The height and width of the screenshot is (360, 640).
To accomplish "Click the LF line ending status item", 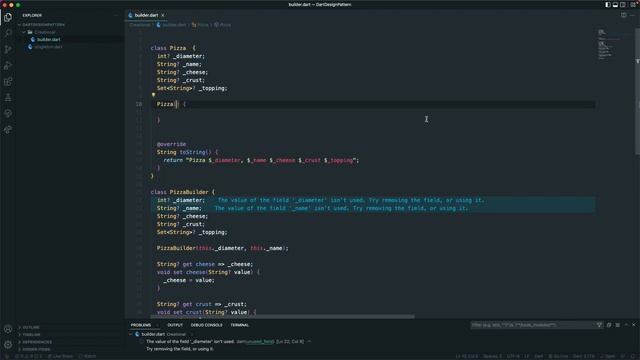I will (x=527, y=356).
